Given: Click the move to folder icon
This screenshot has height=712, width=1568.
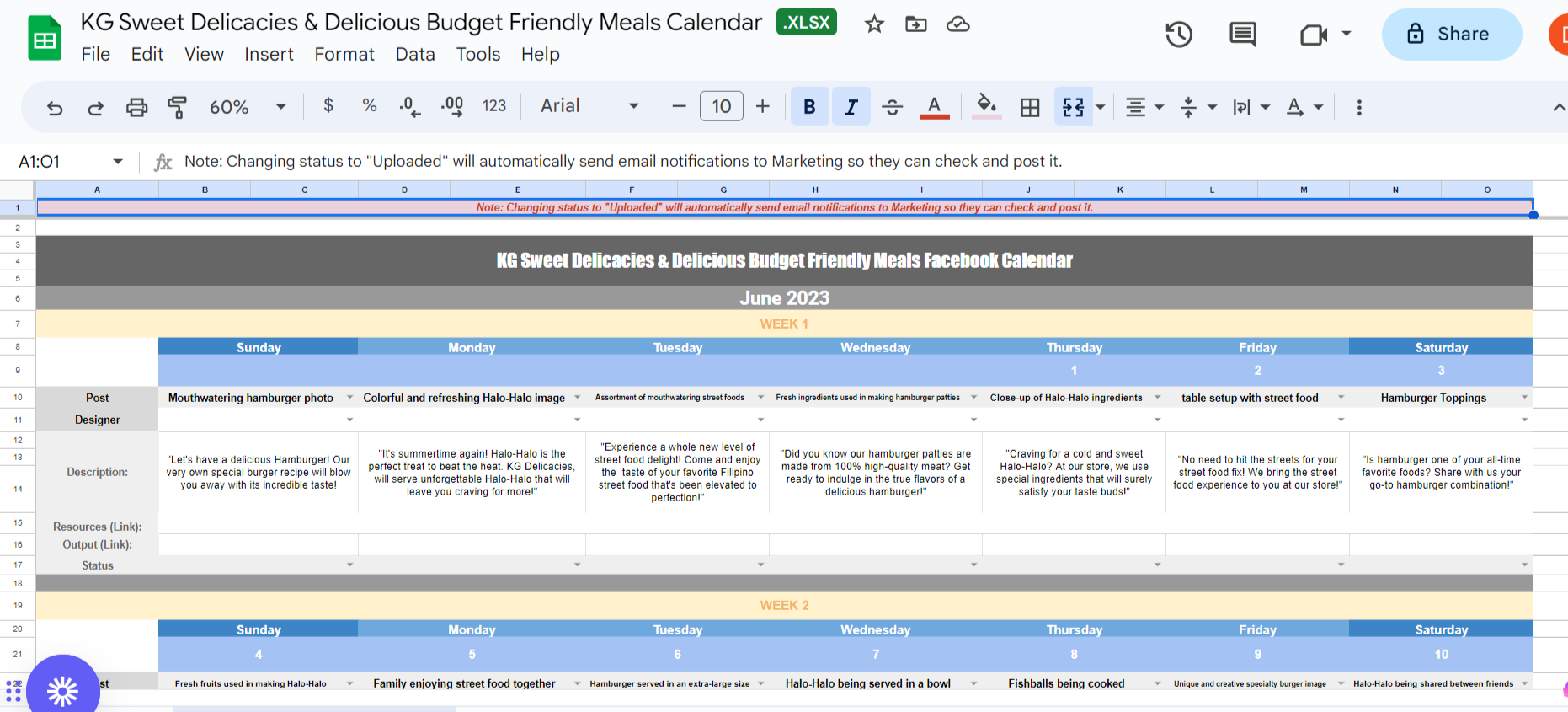Looking at the screenshot, I should (x=916, y=24).
